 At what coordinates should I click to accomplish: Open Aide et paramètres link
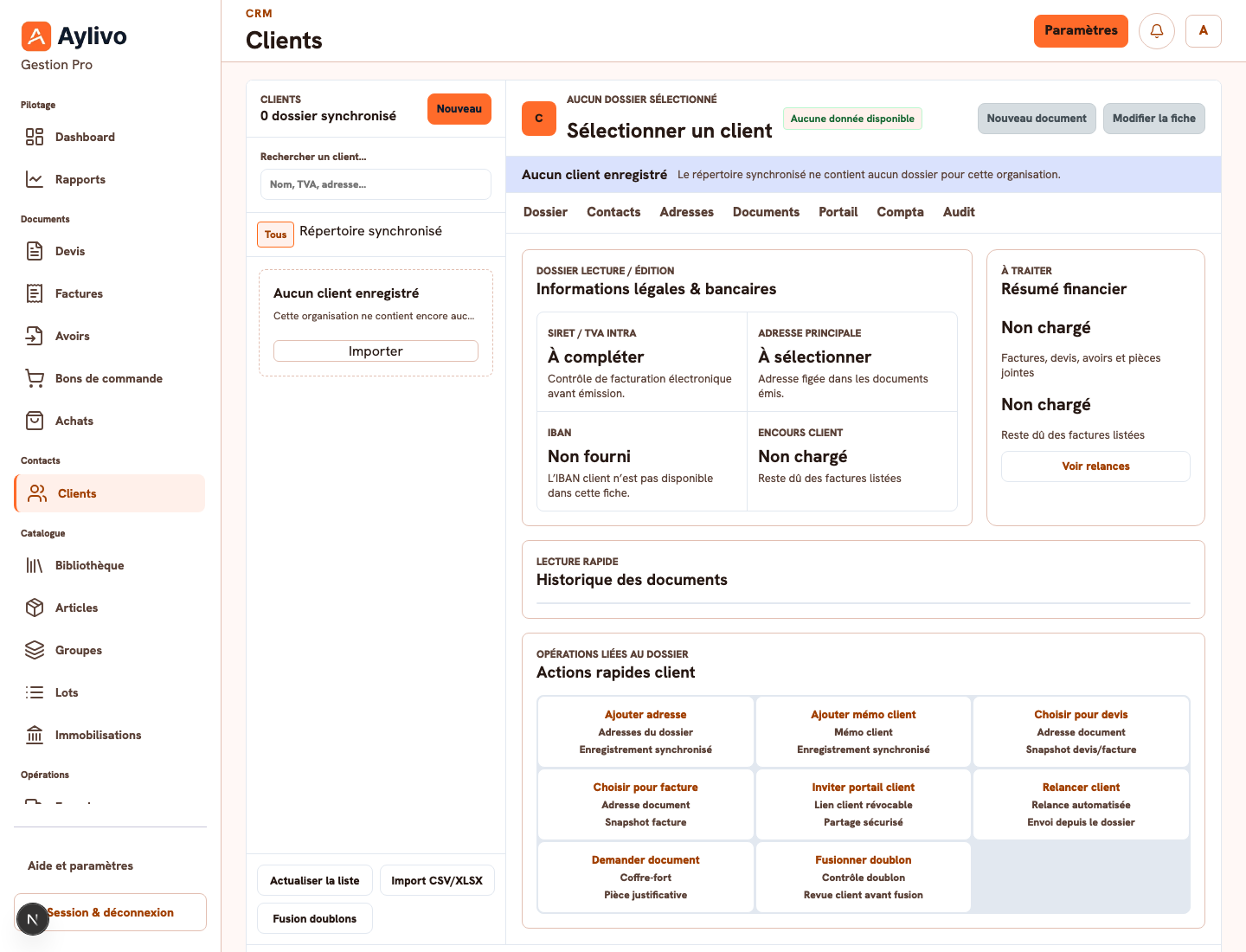coord(80,865)
